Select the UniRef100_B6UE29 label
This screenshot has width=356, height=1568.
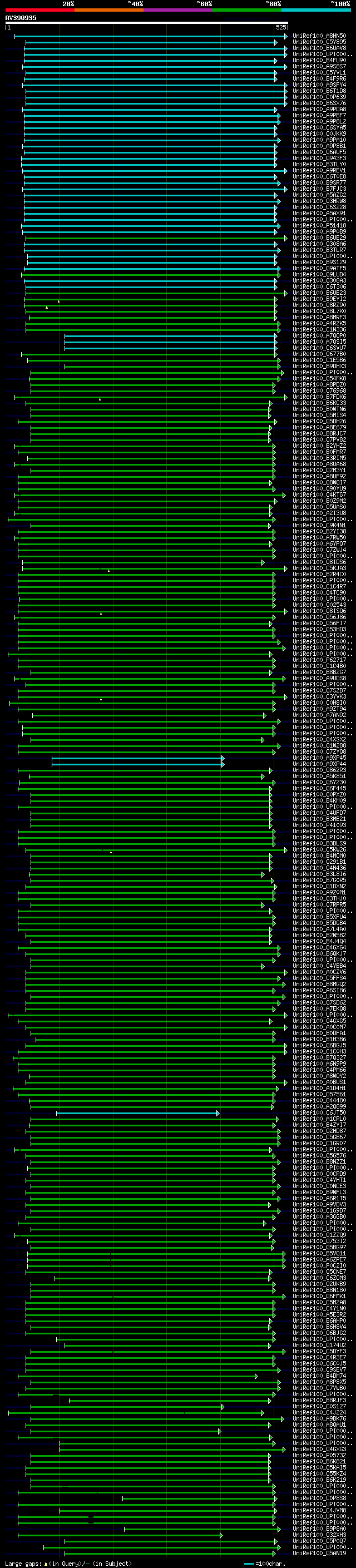pos(319,238)
